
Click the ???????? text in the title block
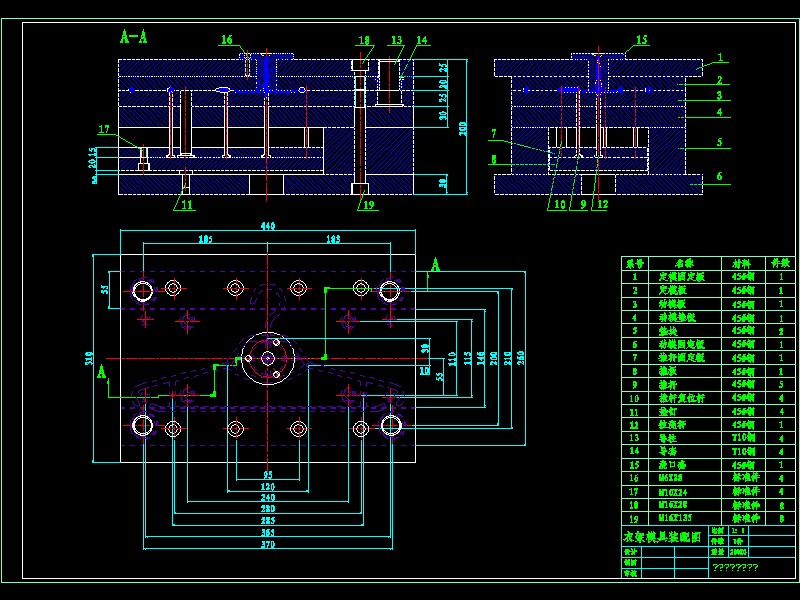[735, 567]
